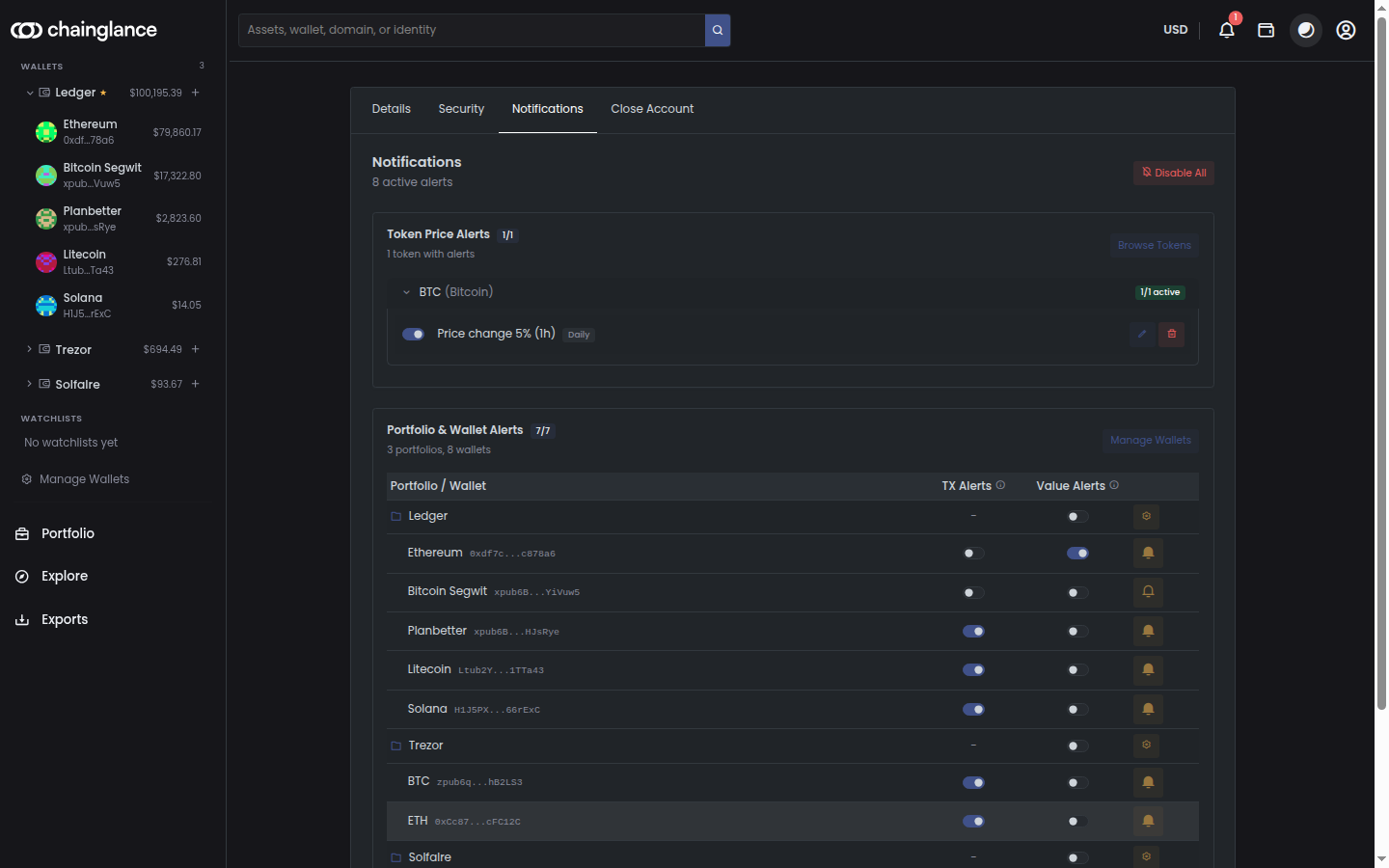Click the TX Alerts info icon
This screenshot has width=1389, height=868.
click(1000, 485)
